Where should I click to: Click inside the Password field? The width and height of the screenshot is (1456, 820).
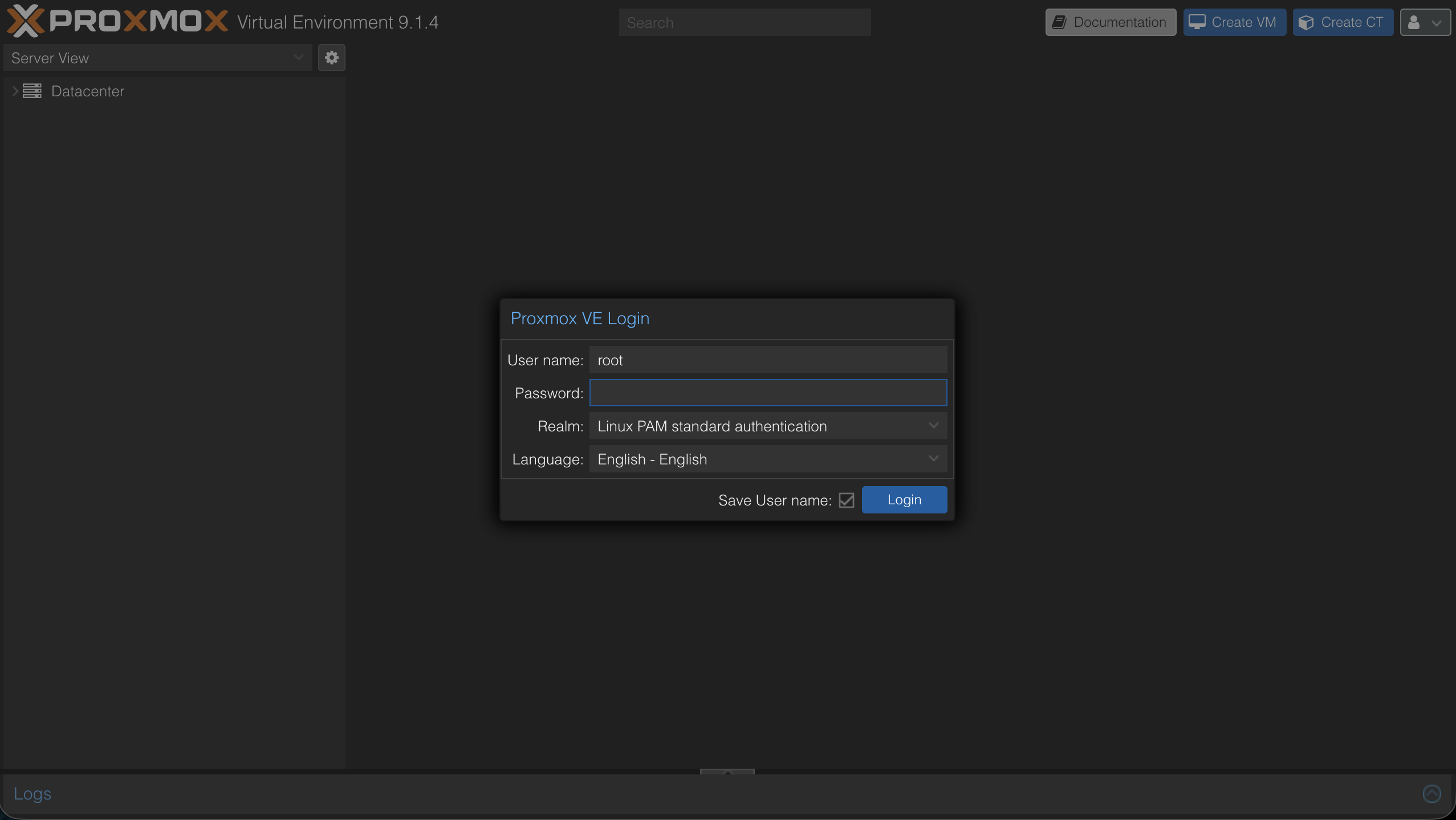(767, 393)
